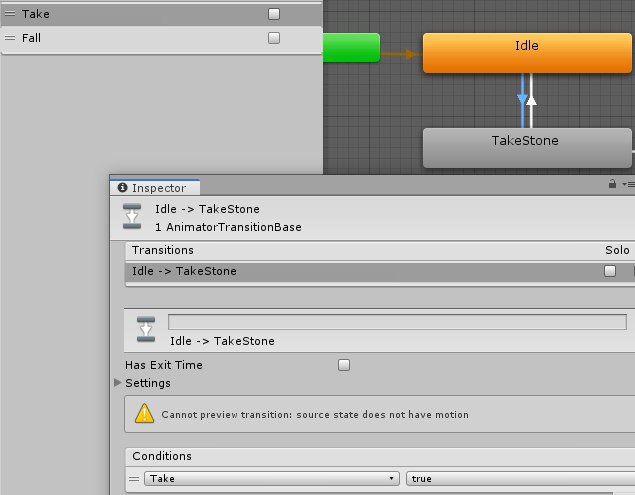Enable Solo for Idle -> TakeStone transition

coord(609,271)
